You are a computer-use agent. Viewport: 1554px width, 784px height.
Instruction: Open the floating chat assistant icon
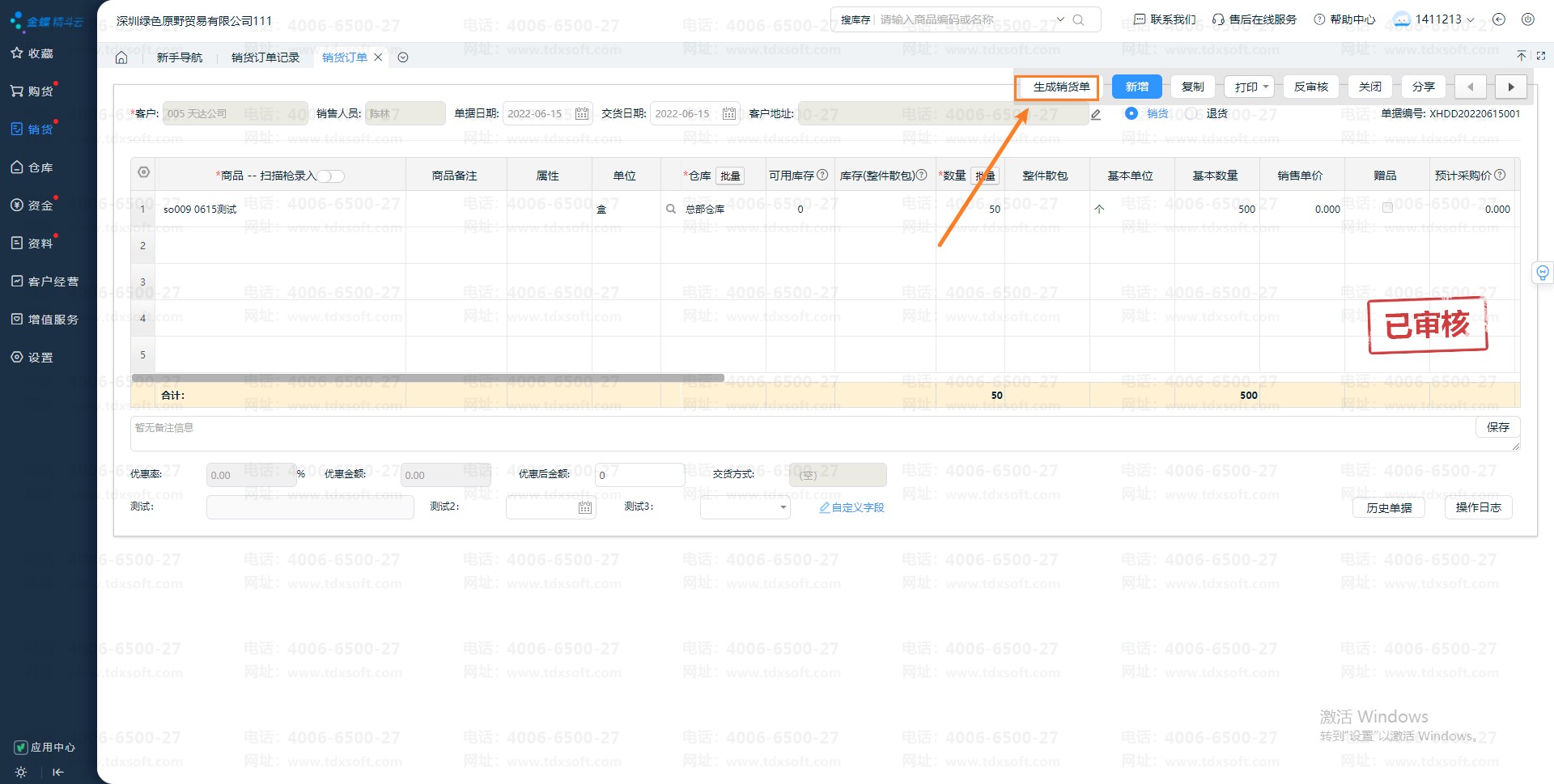click(1543, 273)
